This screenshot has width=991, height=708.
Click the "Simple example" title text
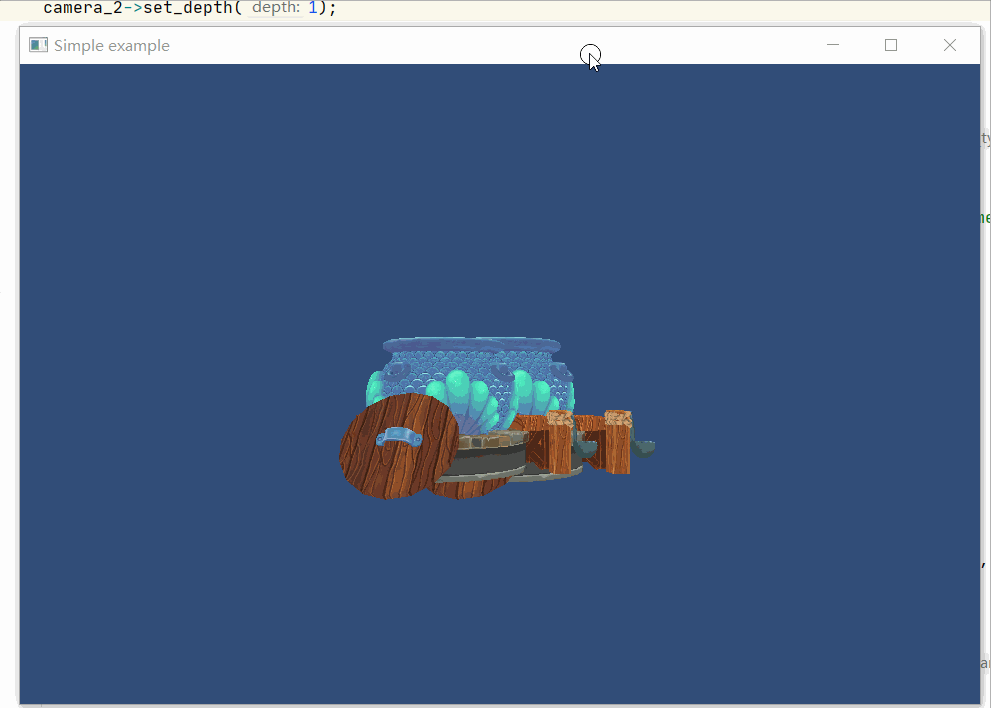coord(112,46)
